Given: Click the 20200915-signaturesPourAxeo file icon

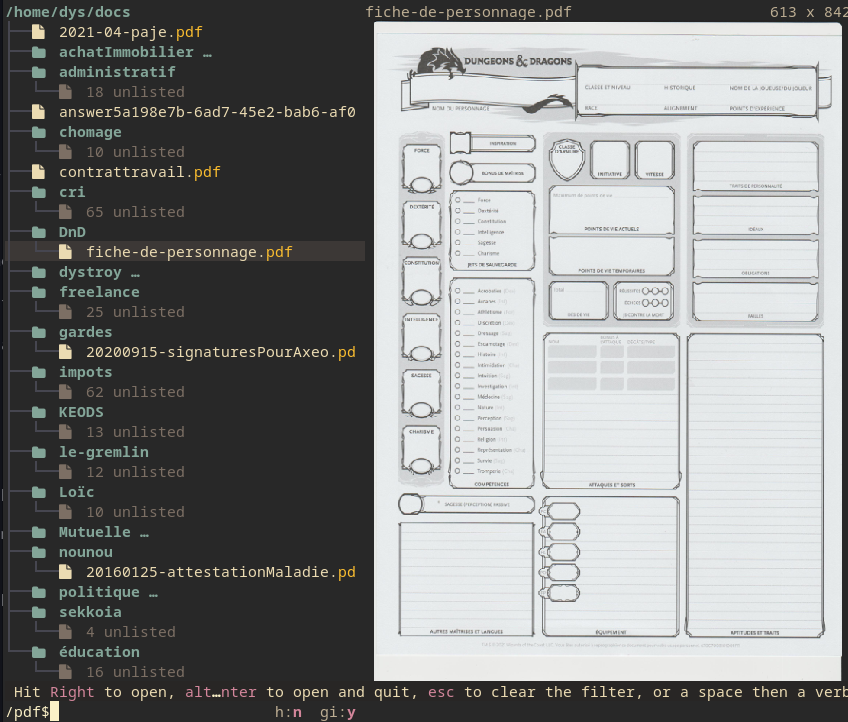Looking at the screenshot, I should (65, 352).
